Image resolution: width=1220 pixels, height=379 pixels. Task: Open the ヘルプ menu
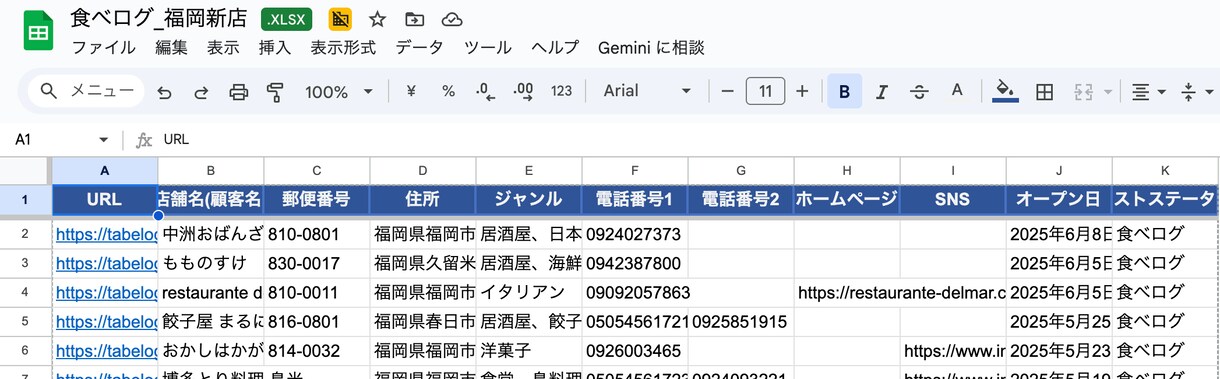pyautogui.click(x=555, y=47)
